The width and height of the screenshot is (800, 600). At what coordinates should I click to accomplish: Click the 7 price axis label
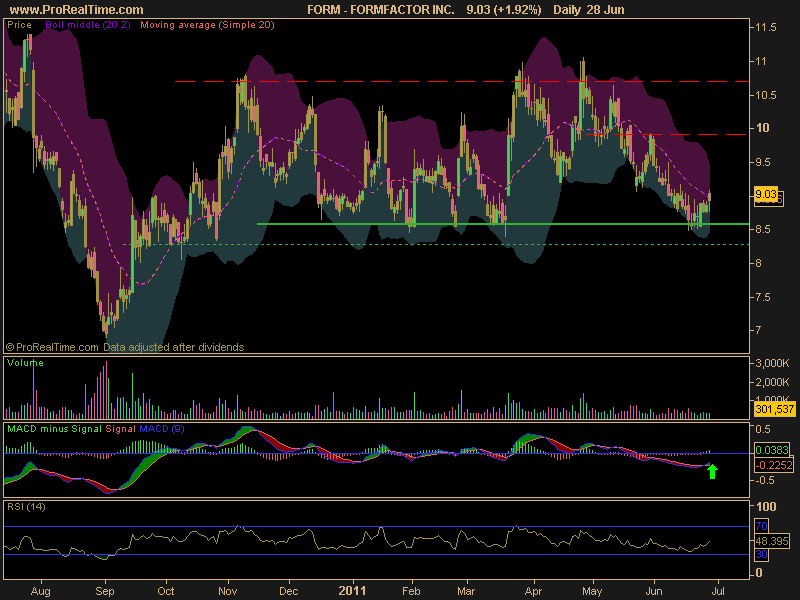point(758,330)
